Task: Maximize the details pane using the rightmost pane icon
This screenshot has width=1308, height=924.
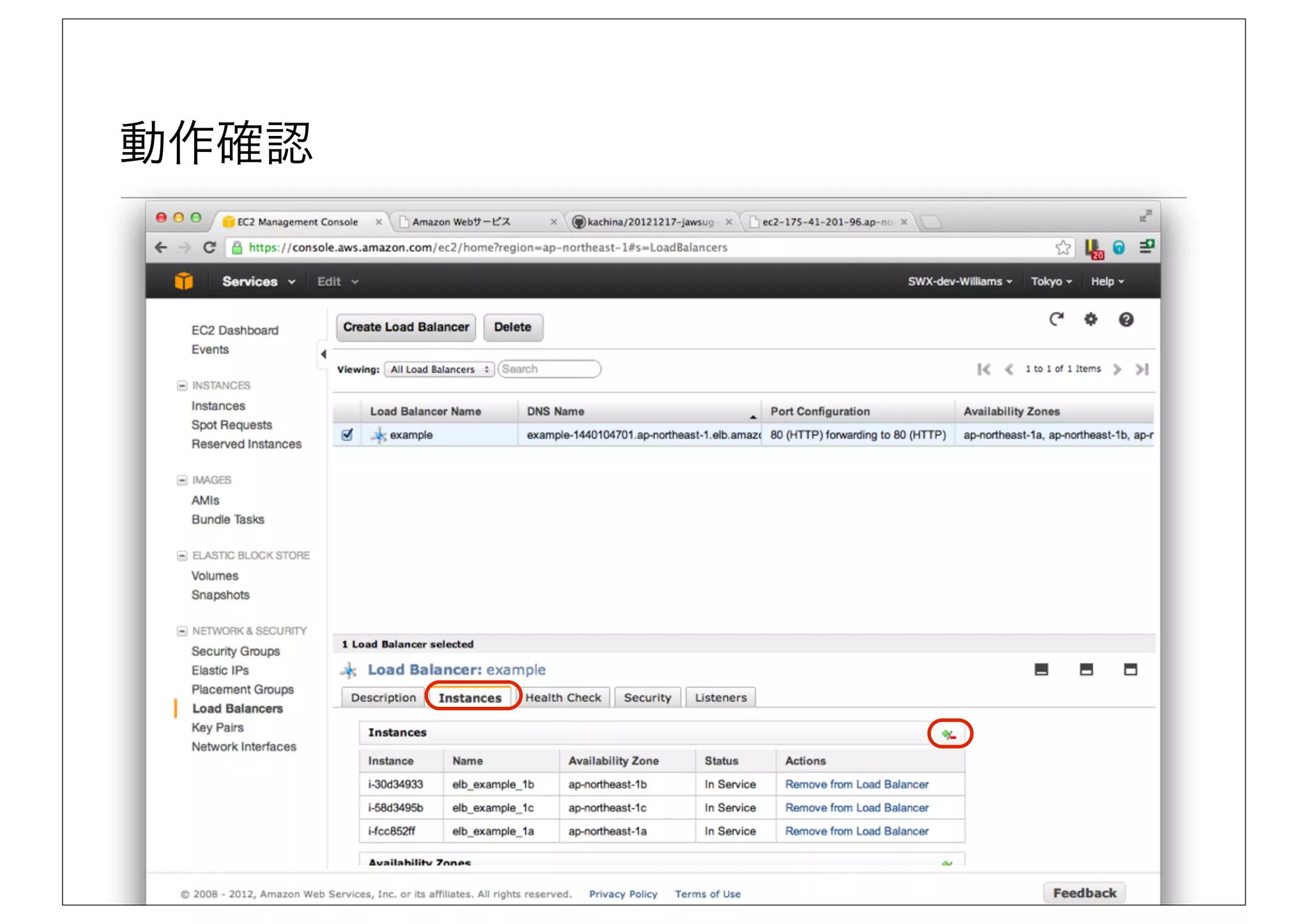Action: pyautogui.click(x=1130, y=669)
